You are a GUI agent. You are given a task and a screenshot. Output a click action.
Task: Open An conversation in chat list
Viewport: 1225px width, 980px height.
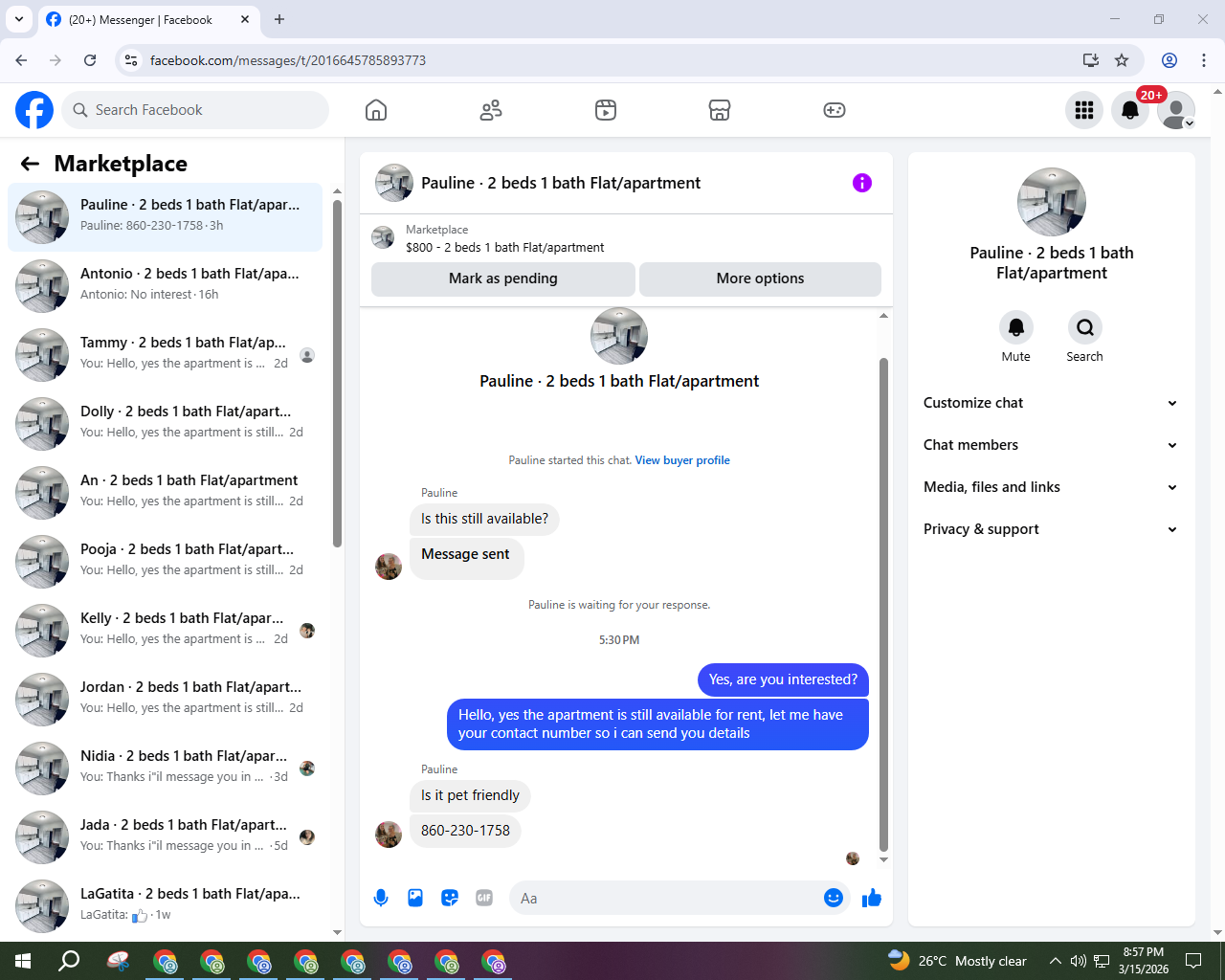click(x=165, y=493)
